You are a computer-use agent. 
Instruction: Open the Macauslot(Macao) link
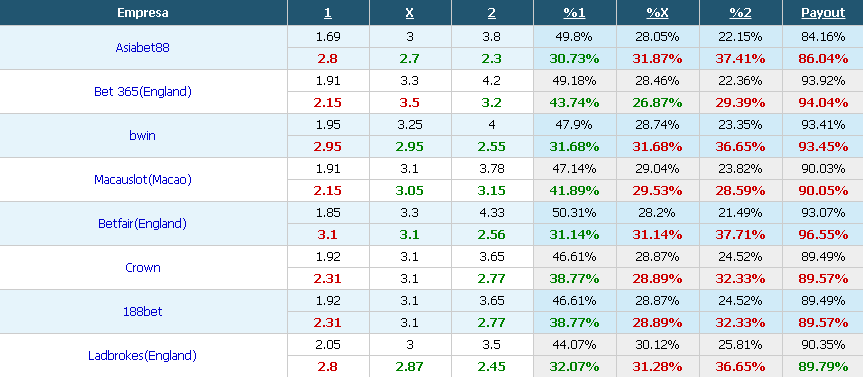coord(143,179)
